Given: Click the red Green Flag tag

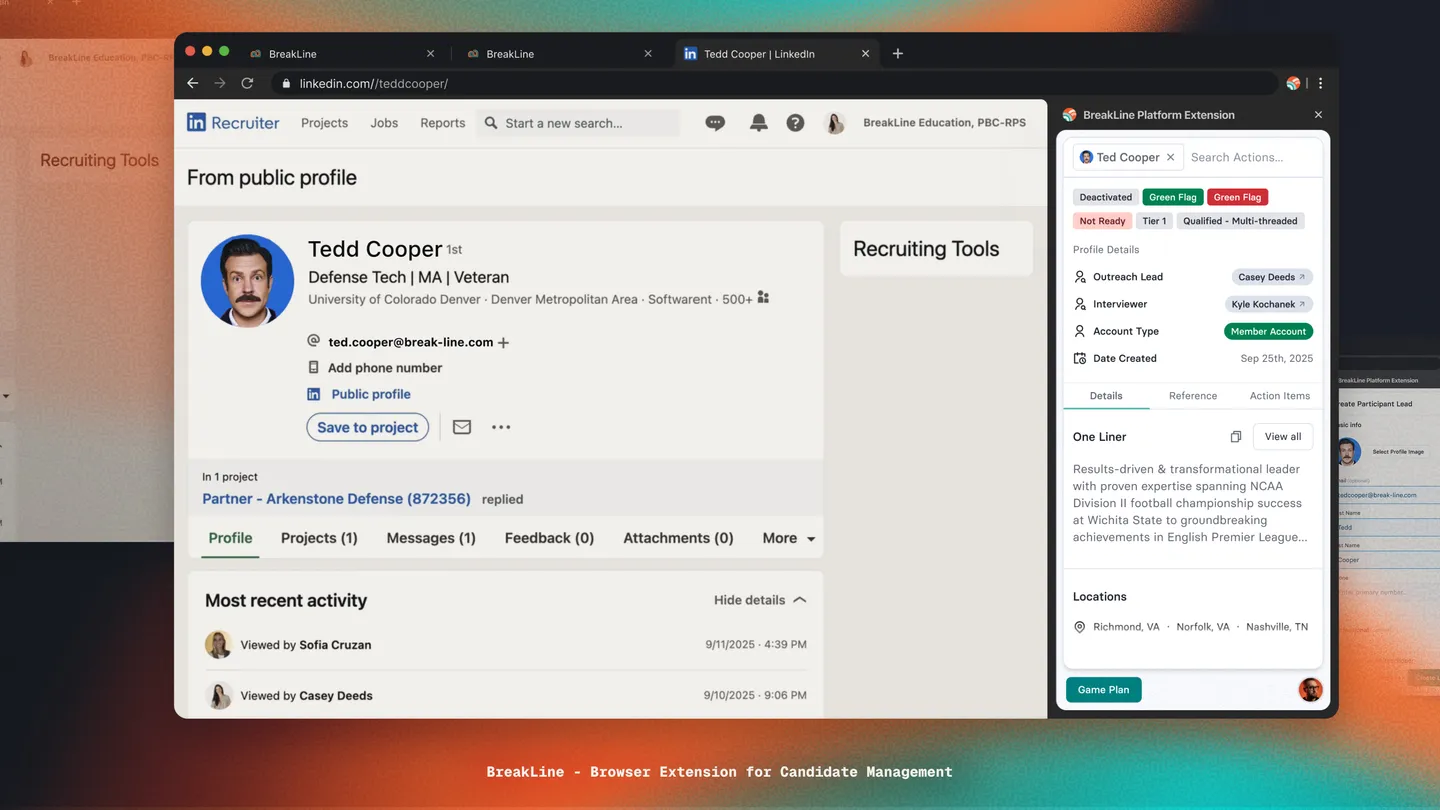Looking at the screenshot, I should pos(1238,197).
